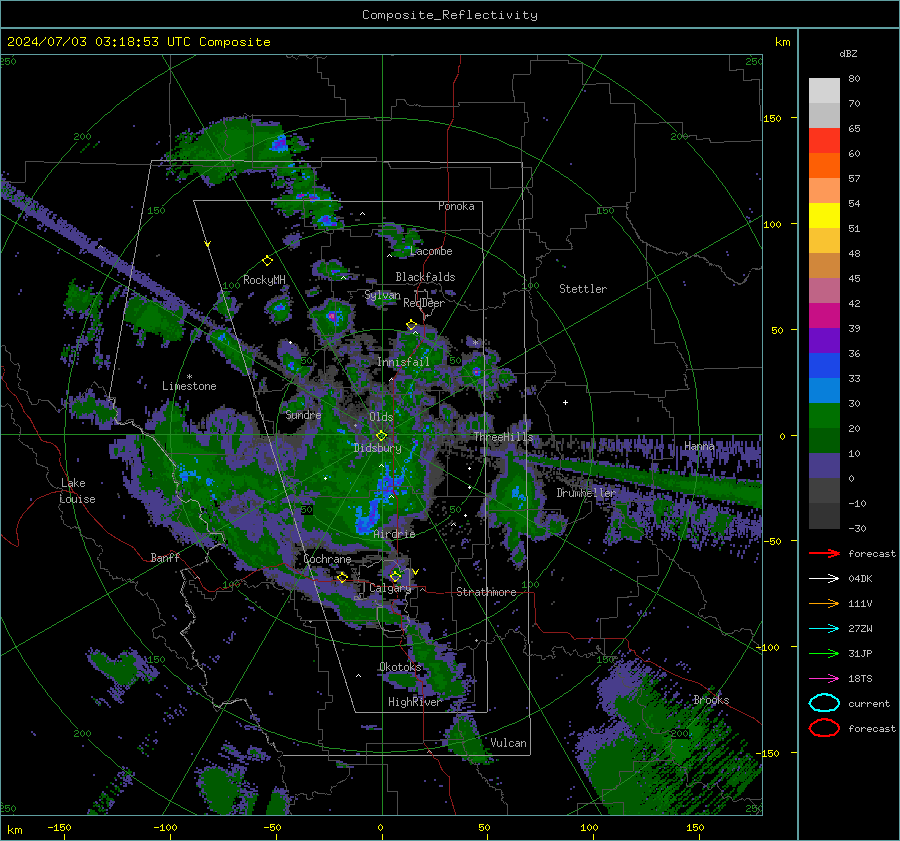Screen dimensions: 900x841
Task: Click the Strathmore label
Action: (x=486, y=592)
